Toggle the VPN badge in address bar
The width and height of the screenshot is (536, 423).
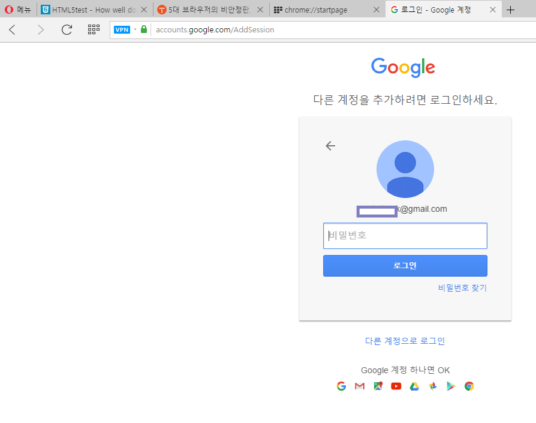point(122,30)
